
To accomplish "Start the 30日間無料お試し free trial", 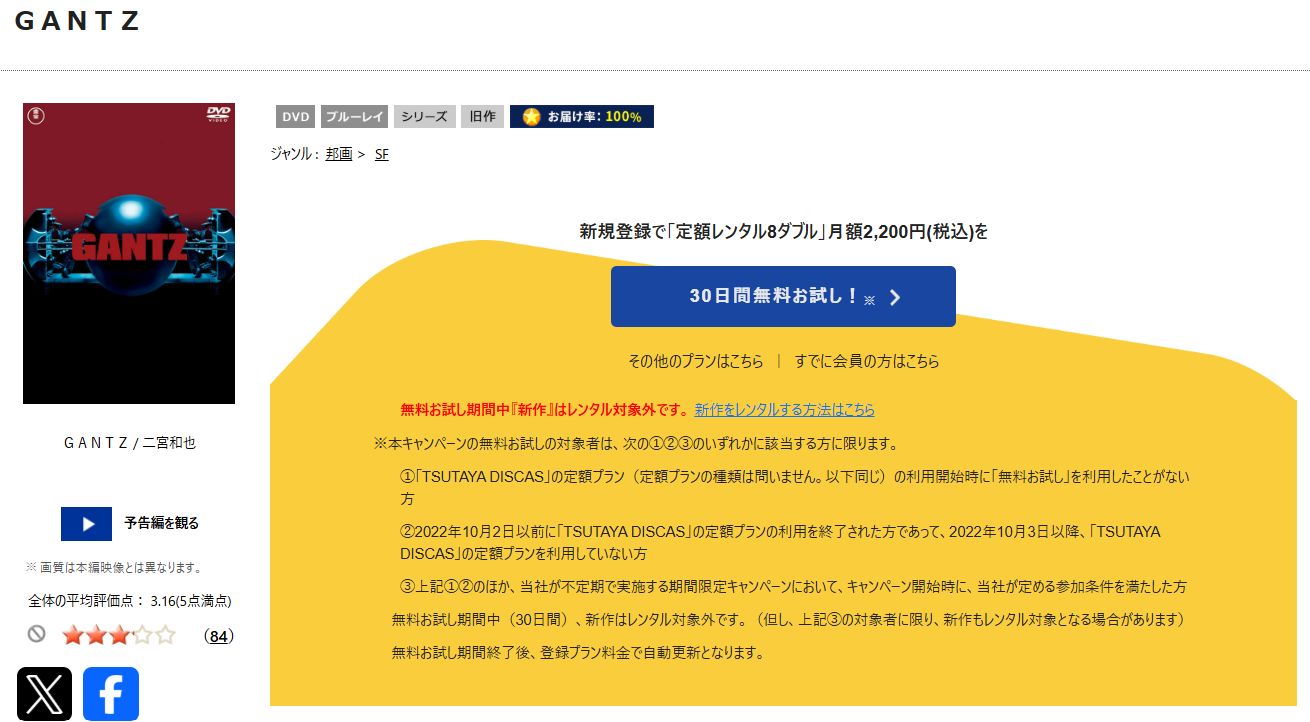I will point(783,296).
